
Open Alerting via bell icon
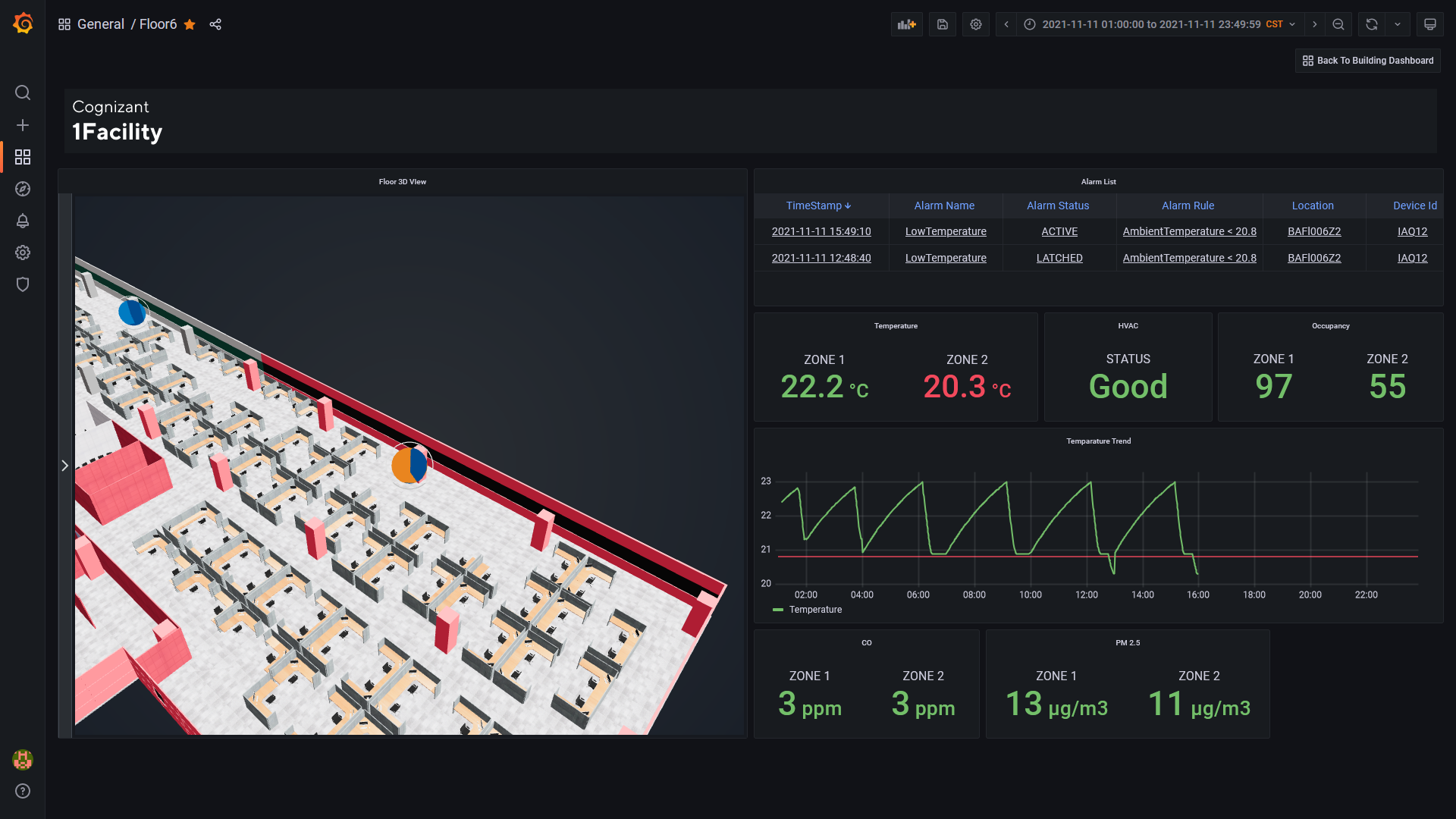[22, 221]
